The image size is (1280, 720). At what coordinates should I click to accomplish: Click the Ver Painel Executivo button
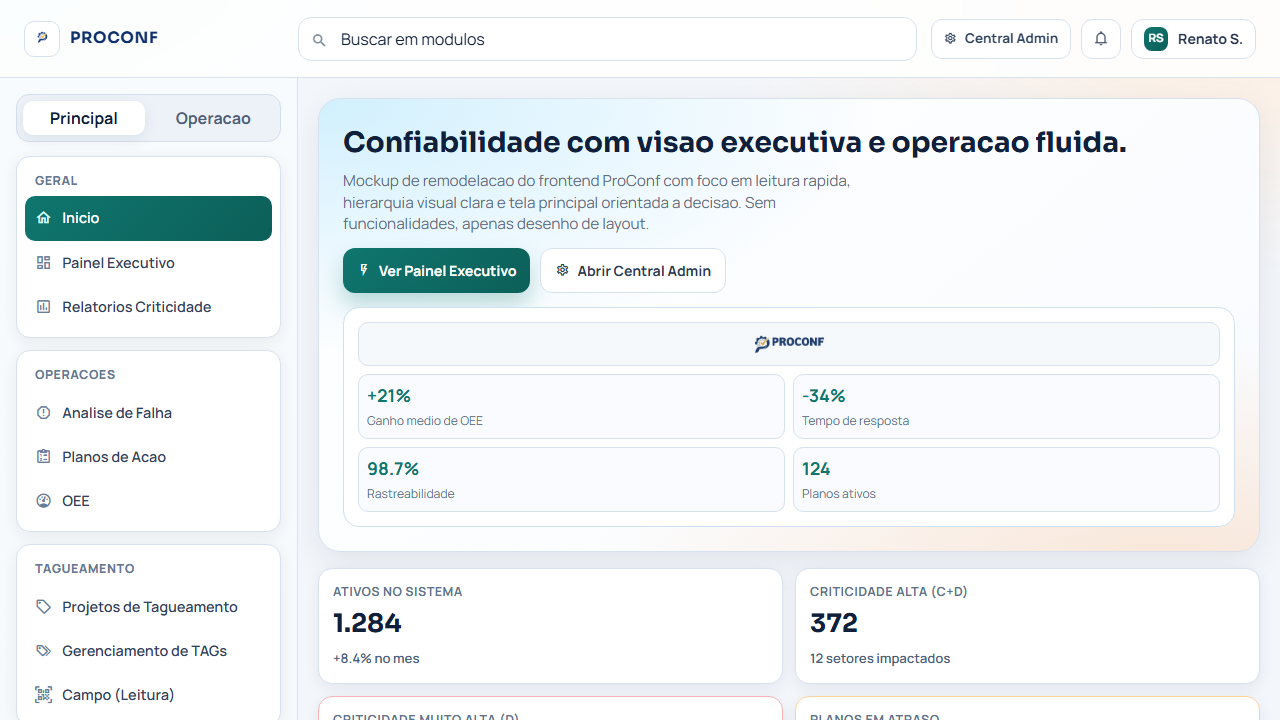coord(436,270)
